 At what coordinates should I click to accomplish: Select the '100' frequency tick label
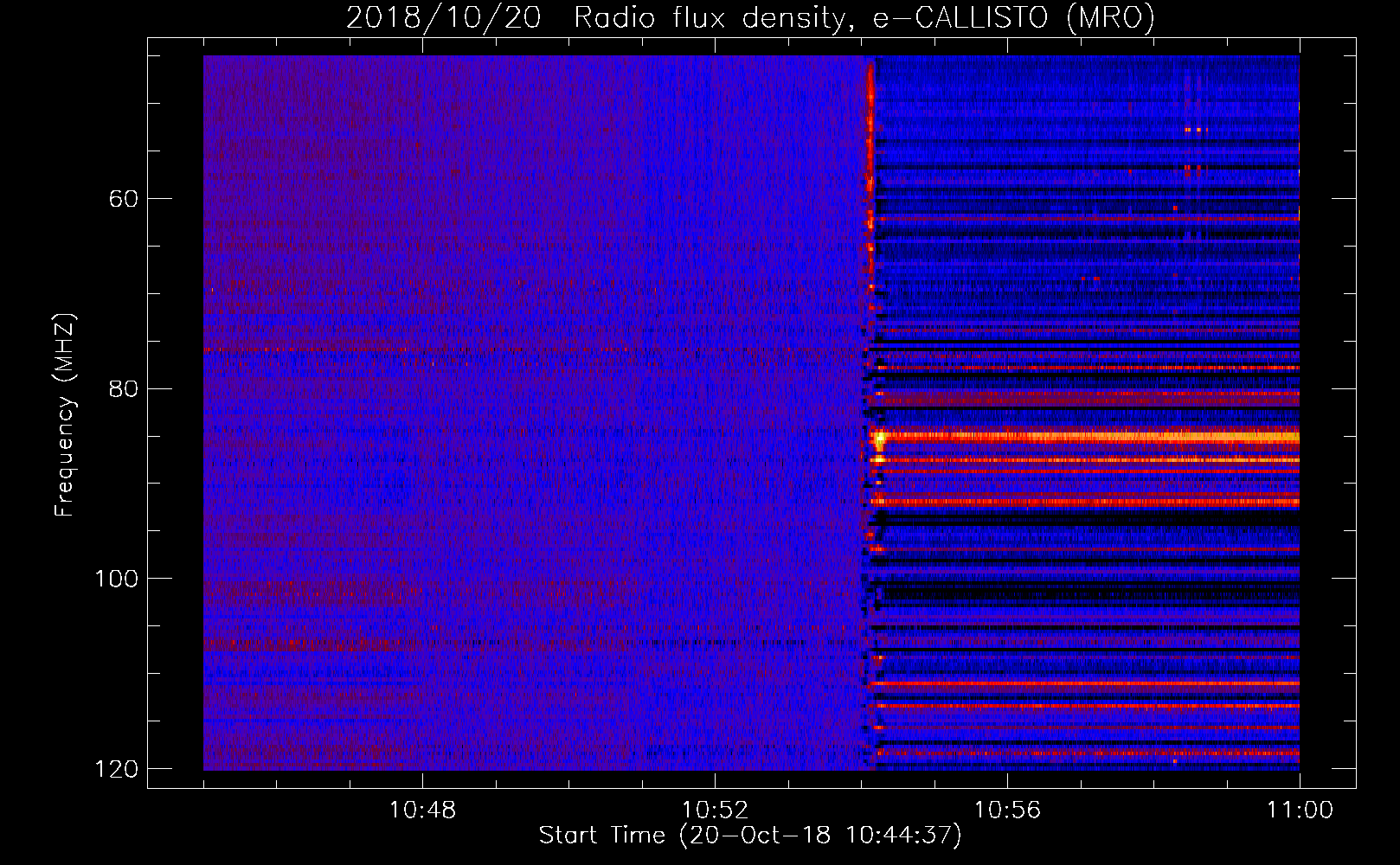[116, 579]
